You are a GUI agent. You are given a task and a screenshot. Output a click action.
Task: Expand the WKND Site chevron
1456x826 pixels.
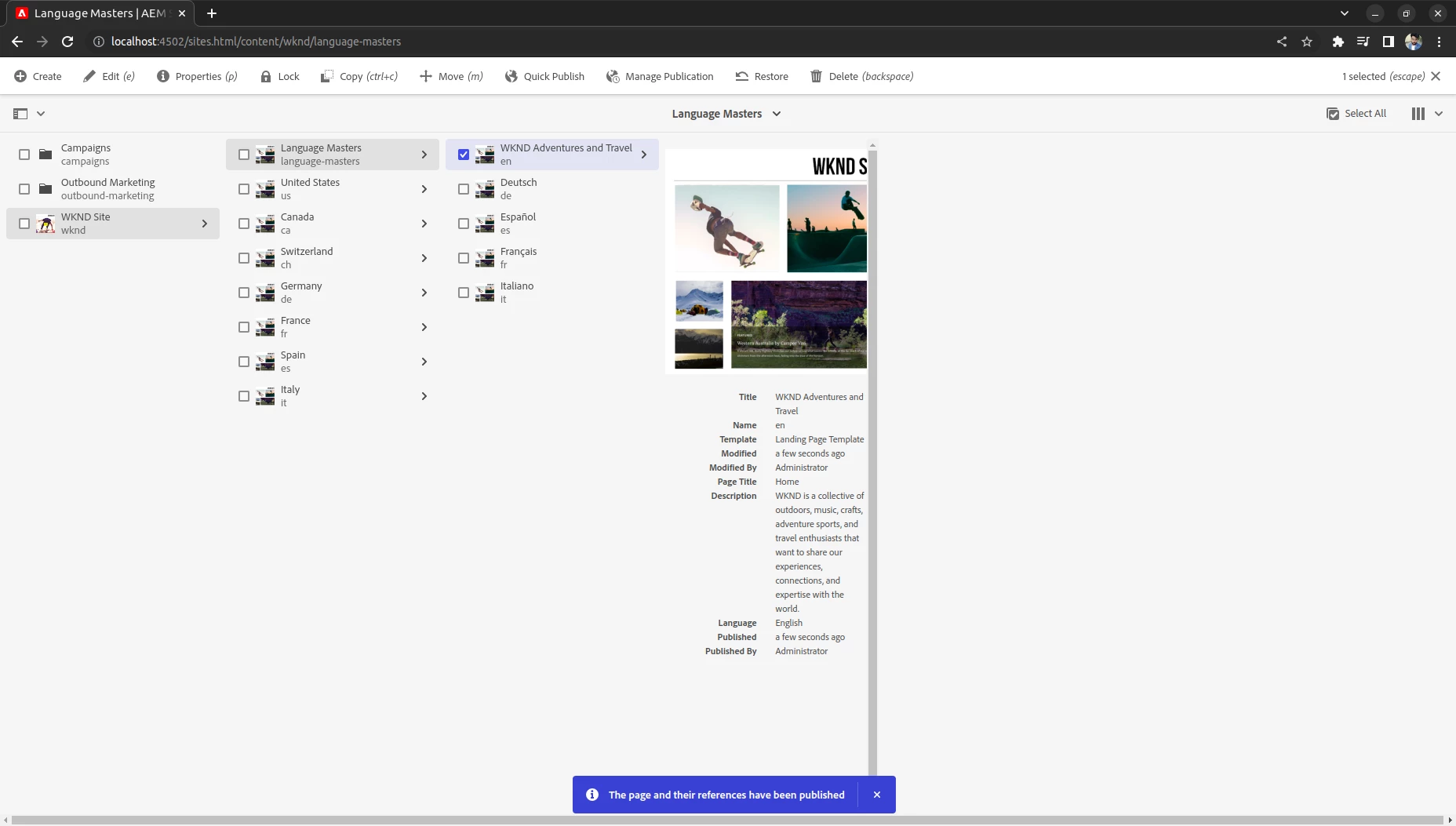pyautogui.click(x=205, y=224)
